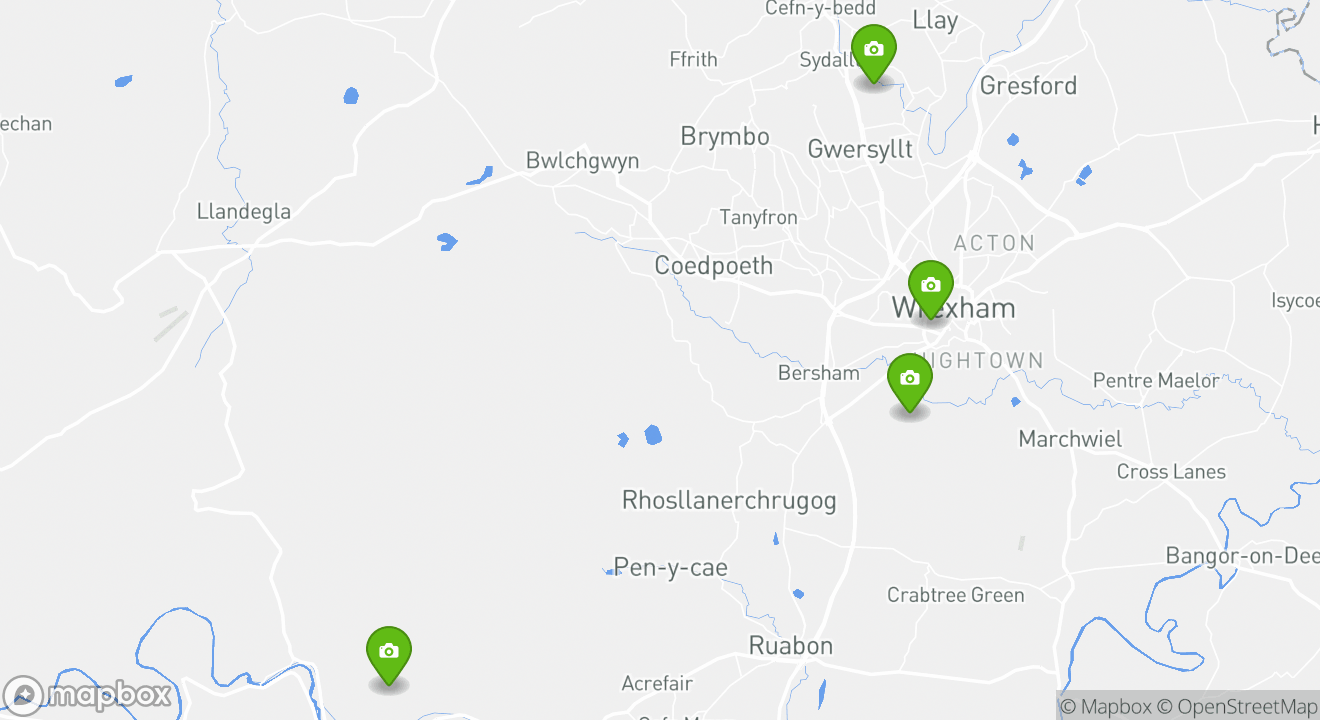Click the Brymbo label on the map
The image size is (1320, 720).
725,137
